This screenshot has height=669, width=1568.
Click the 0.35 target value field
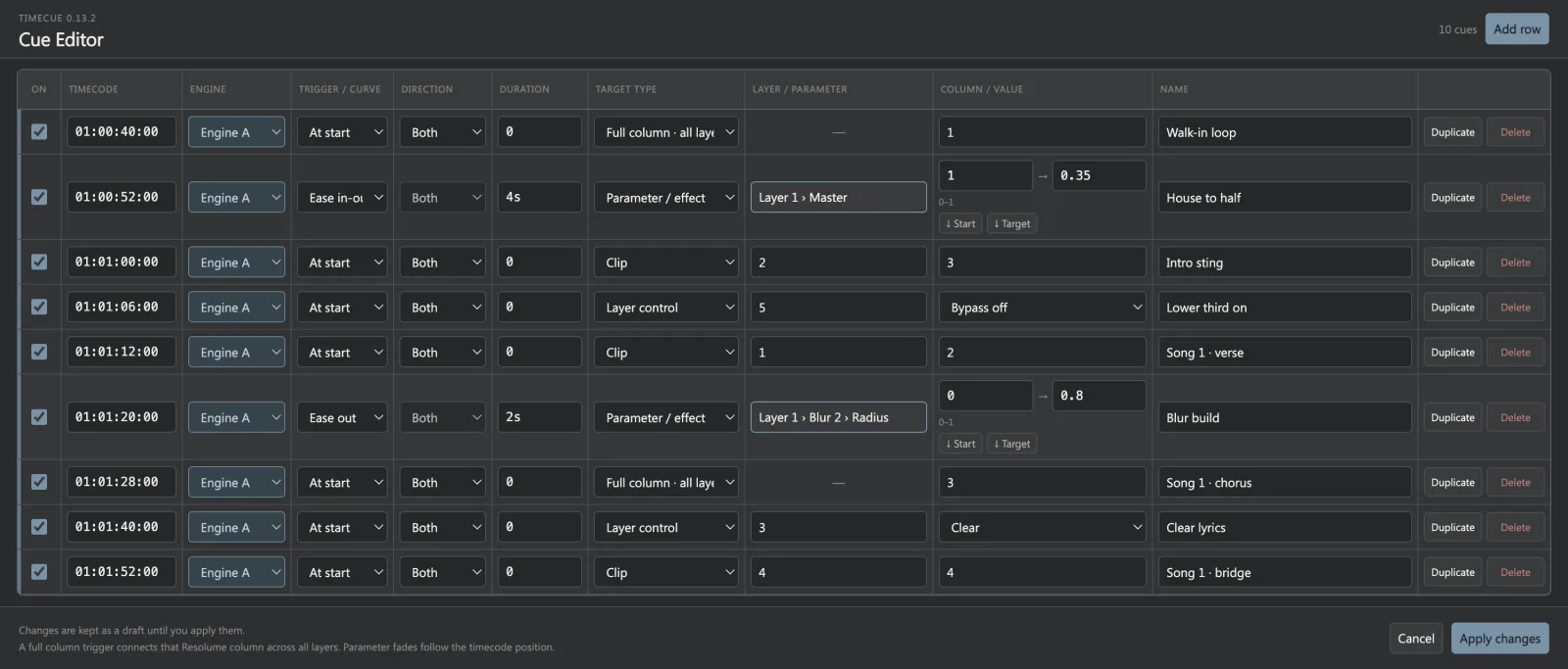click(1099, 175)
